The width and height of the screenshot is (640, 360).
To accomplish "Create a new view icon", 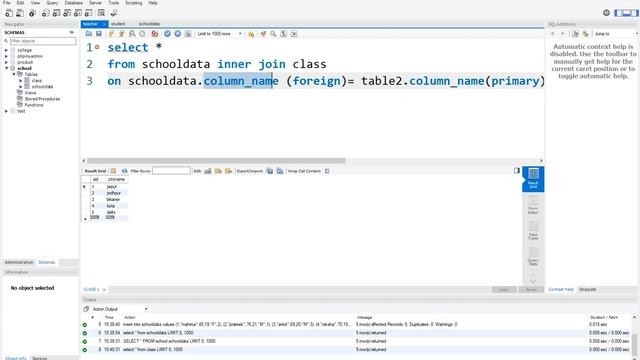I will click(67, 13).
